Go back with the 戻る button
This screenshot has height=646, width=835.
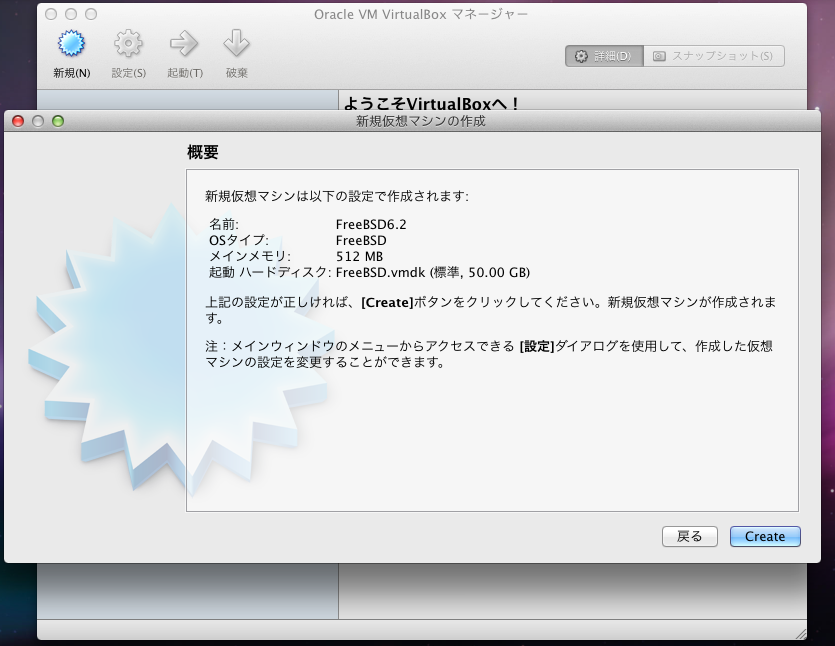pos(690,536)
